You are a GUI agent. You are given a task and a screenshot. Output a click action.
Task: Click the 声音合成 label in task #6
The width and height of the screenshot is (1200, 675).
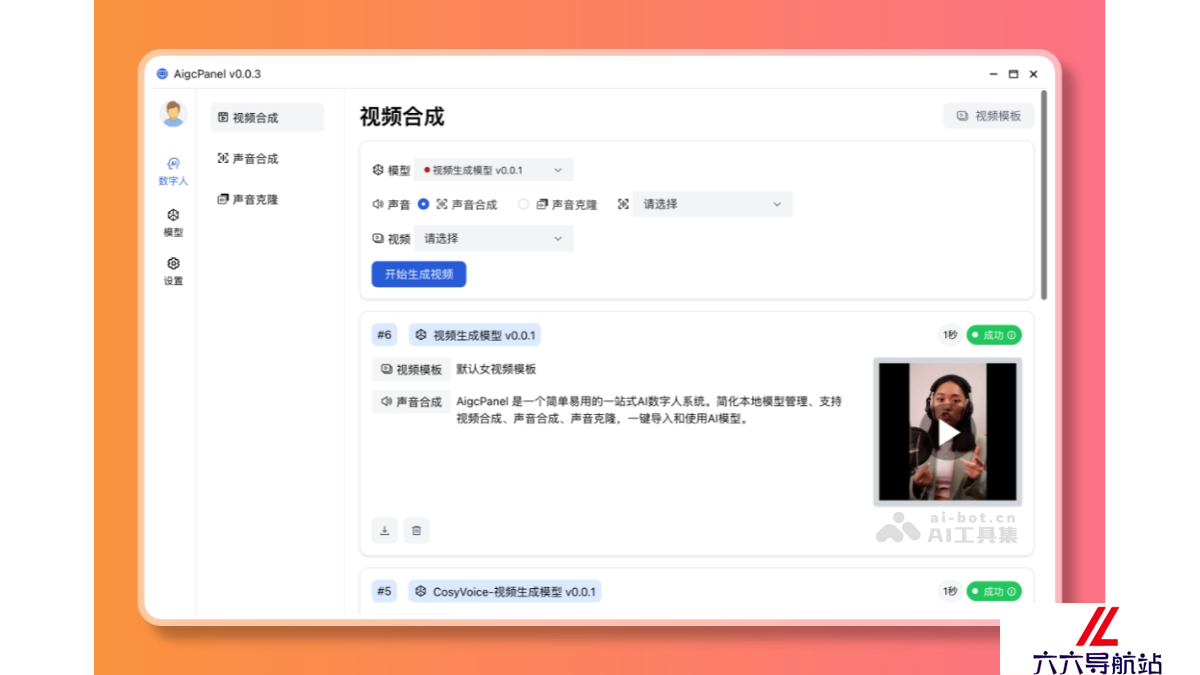tap(411, 401)
